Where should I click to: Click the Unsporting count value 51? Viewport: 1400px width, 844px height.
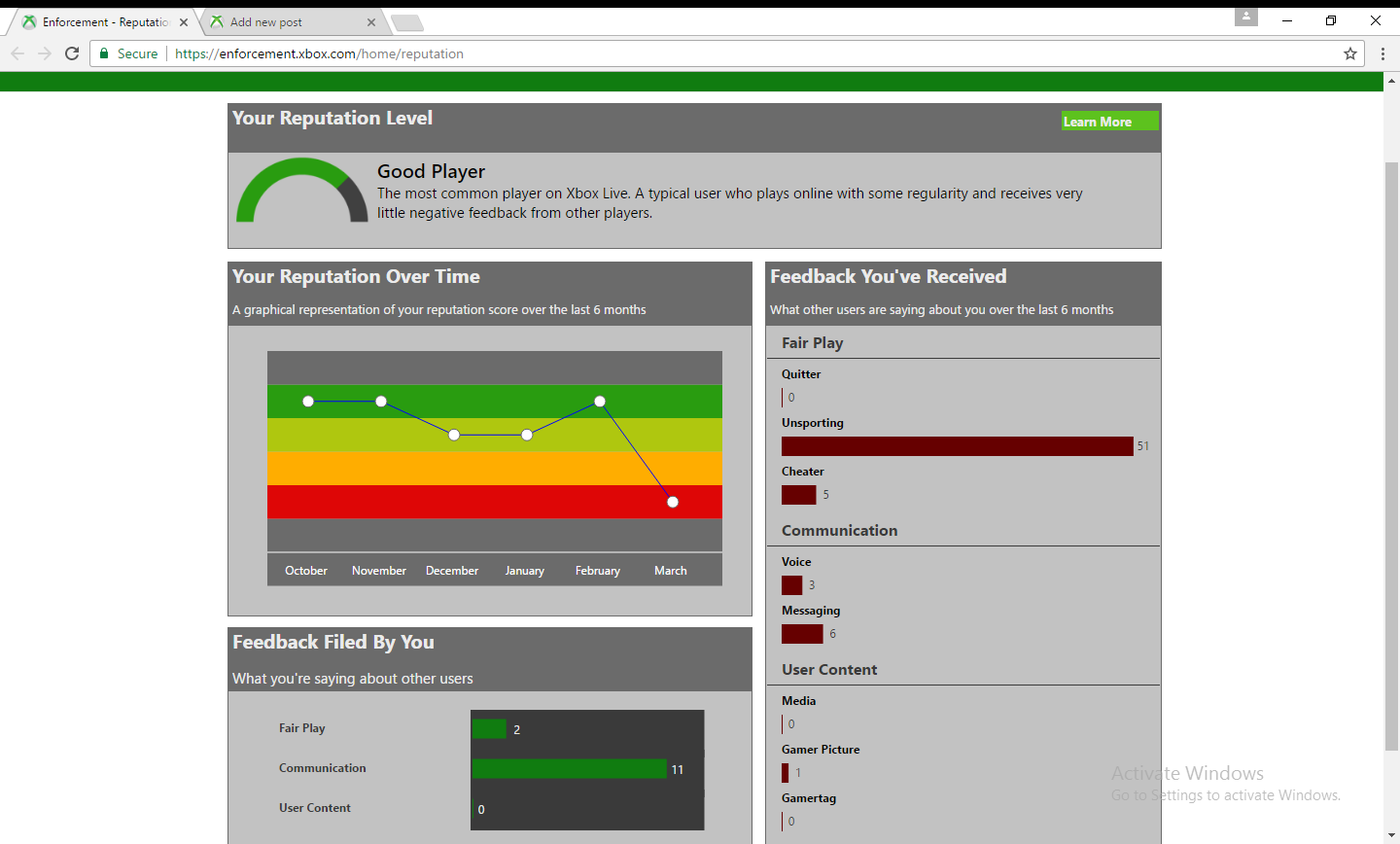click(x=1143, y=446)
